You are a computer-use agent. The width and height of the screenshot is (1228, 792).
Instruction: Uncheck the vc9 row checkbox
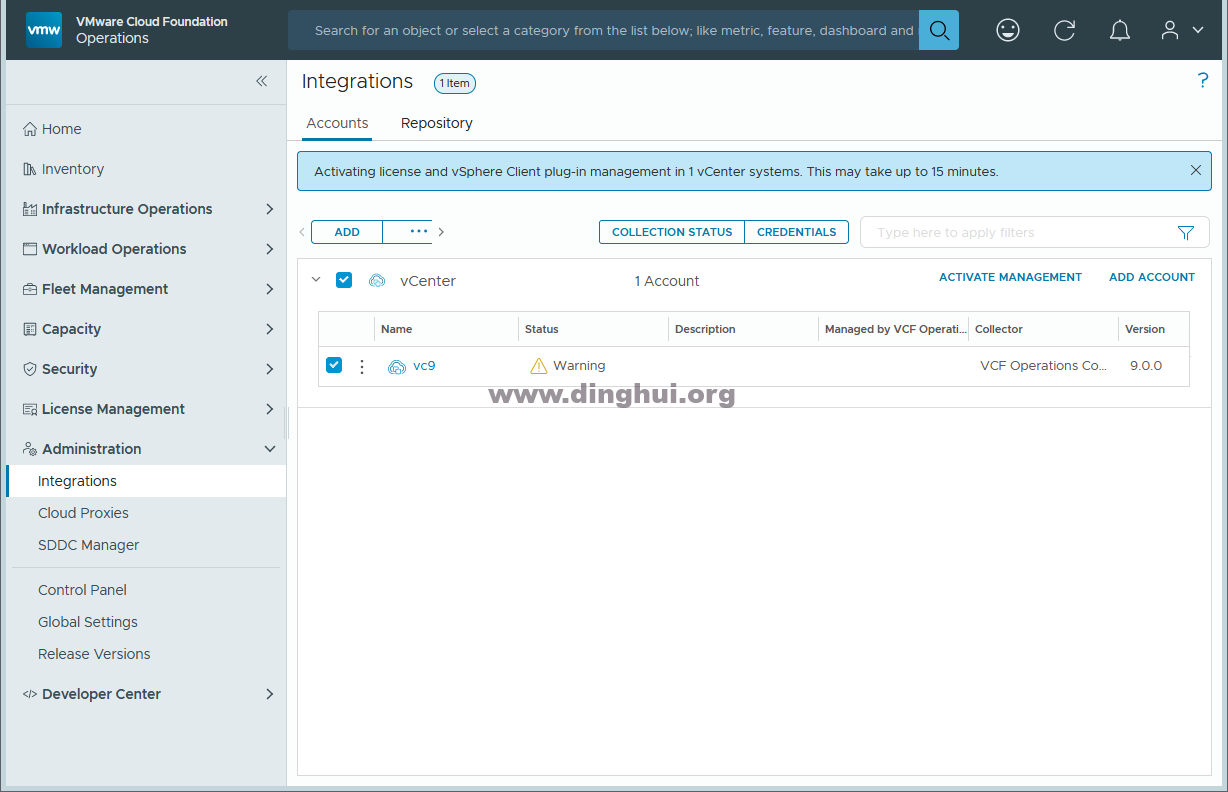(334, 365)
